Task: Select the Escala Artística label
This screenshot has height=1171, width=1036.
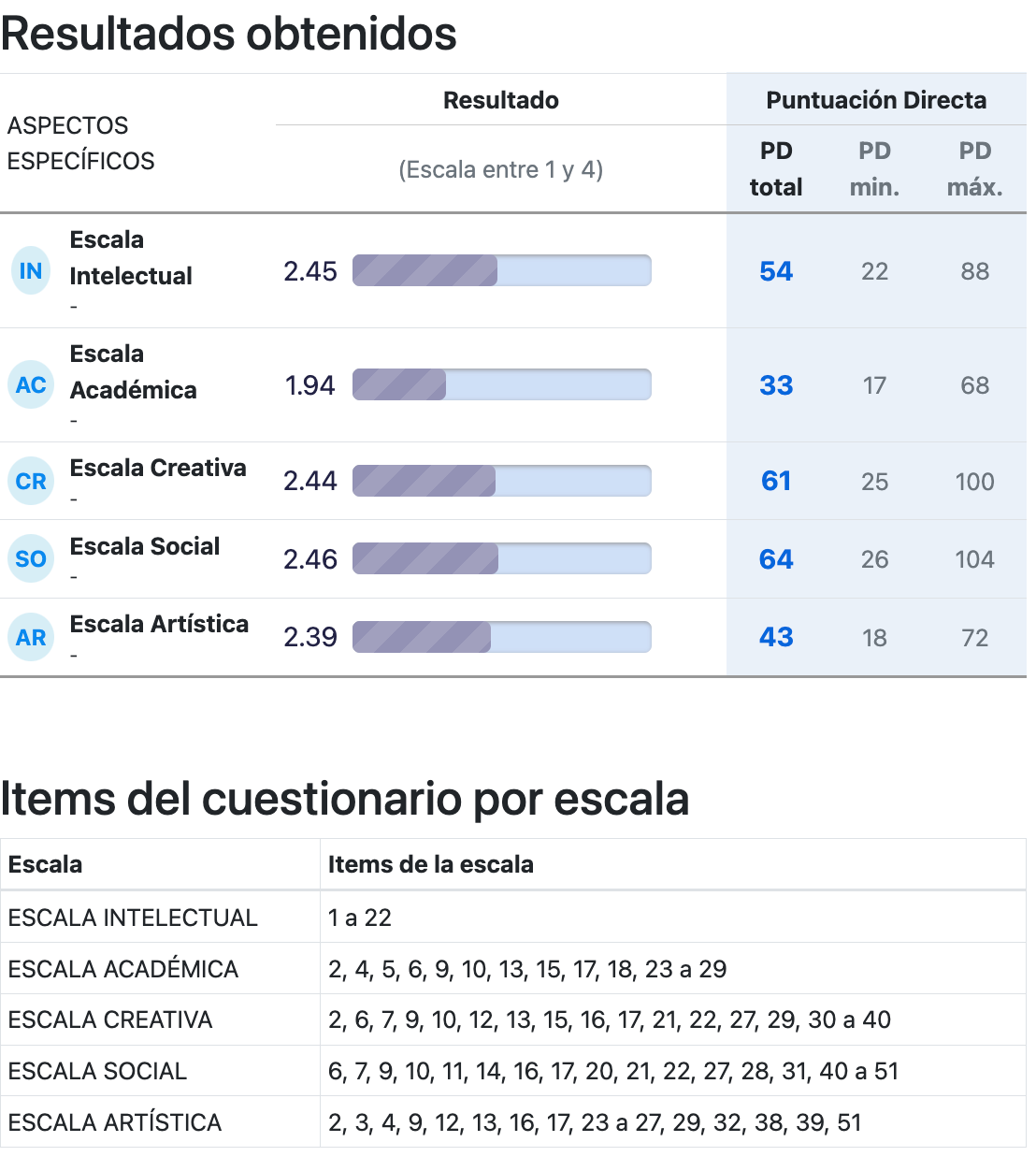Action: (x=159, y=625)
